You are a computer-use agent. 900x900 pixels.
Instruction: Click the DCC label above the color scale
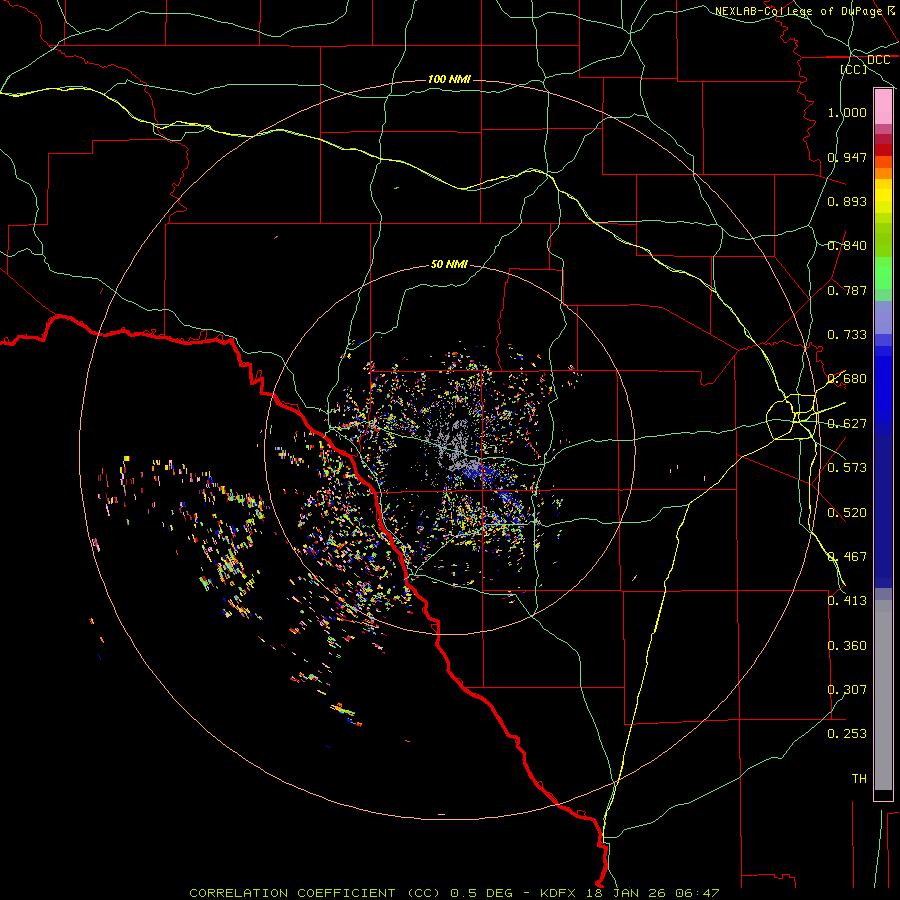point(878,60)
